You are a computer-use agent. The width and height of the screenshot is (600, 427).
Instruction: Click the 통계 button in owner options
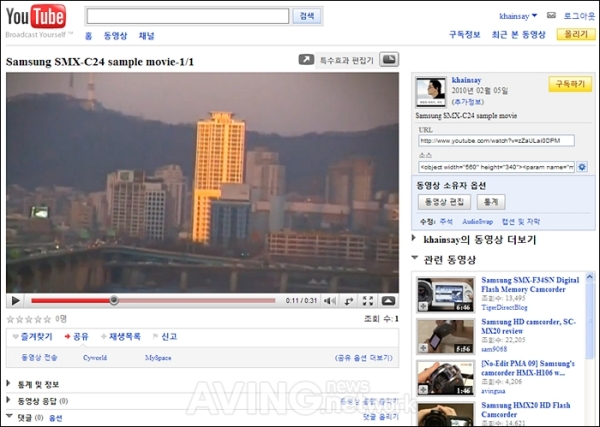[x=491, y=202]
